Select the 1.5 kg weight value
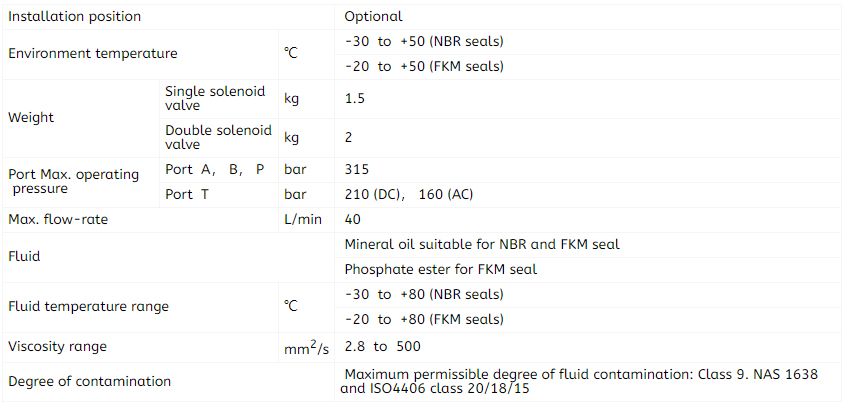The image size is (845, 404). [x=355, y=99]
